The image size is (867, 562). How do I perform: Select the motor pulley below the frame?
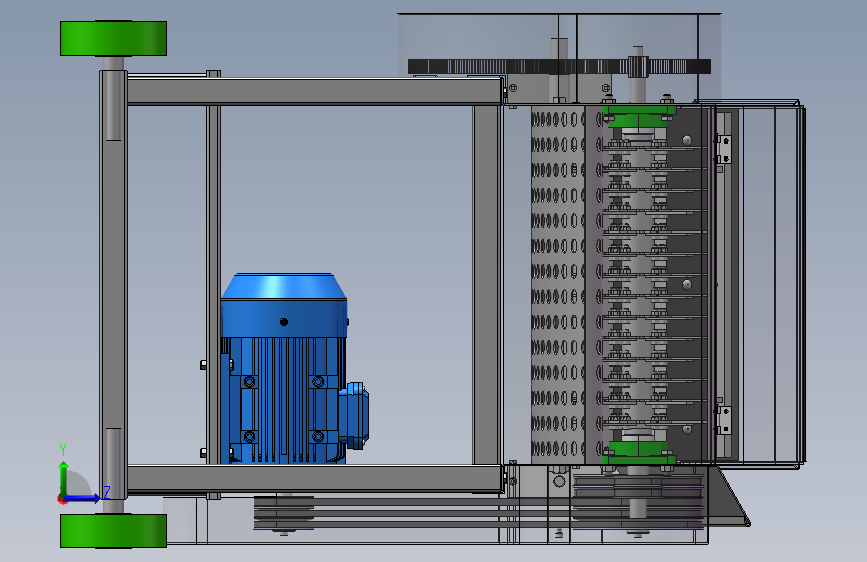pyautogui.click(x=284, y=513)
